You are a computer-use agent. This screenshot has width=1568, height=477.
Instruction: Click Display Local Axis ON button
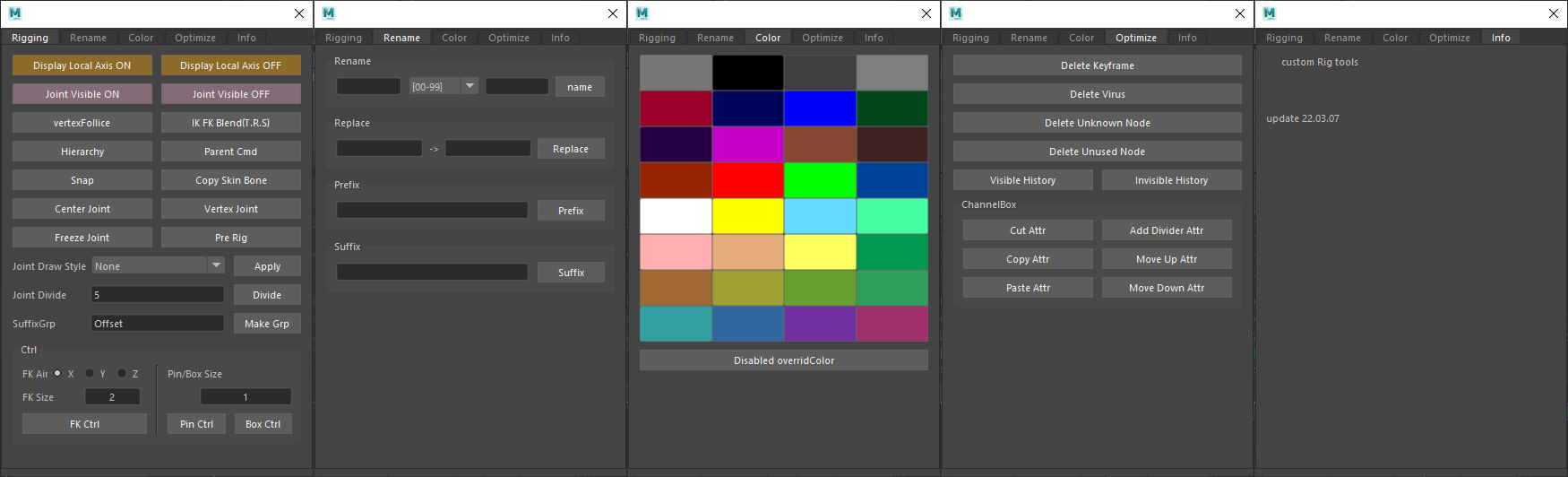coord(82,65)
